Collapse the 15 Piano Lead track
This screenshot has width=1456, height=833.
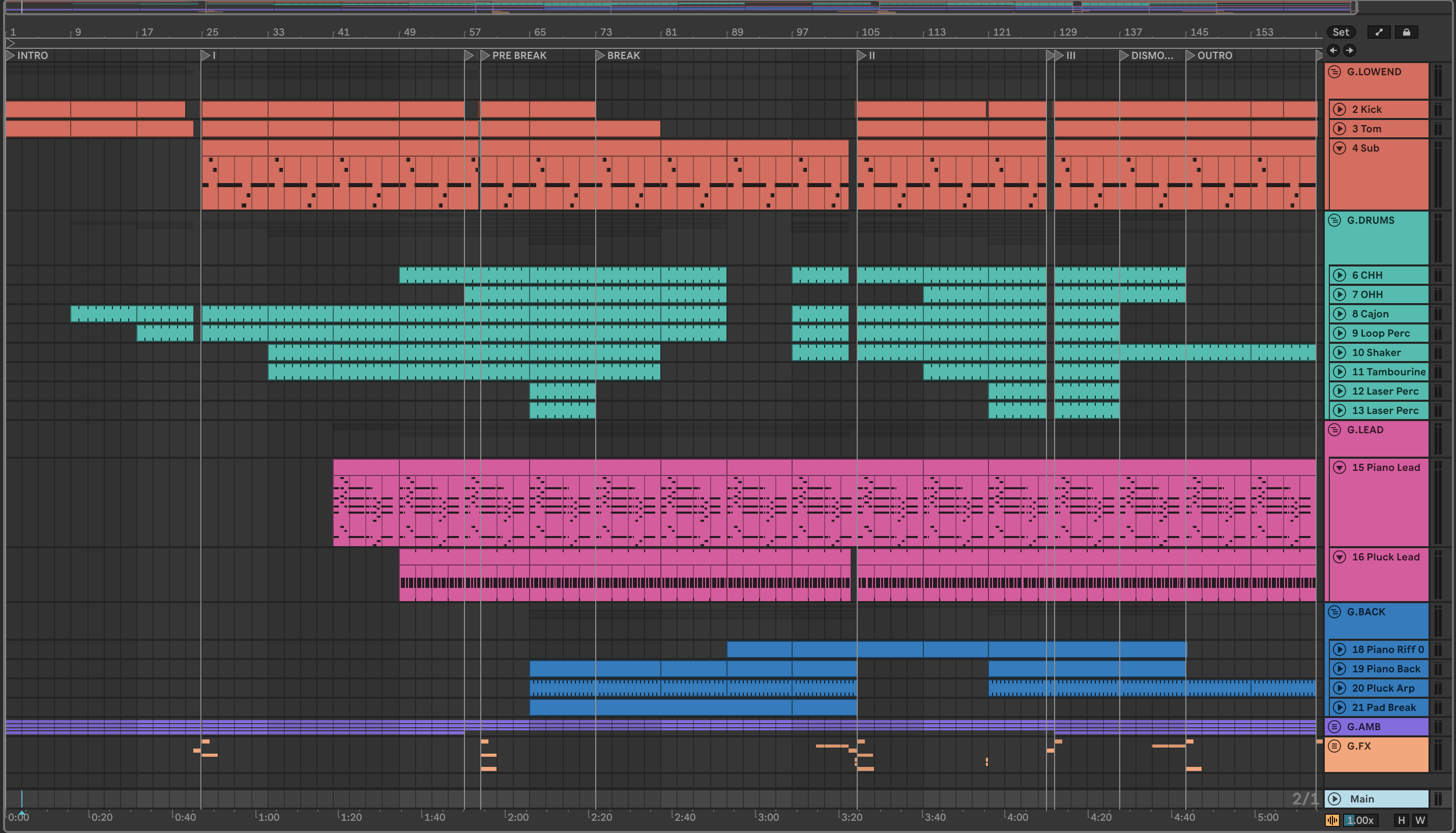click(1339, 467)
